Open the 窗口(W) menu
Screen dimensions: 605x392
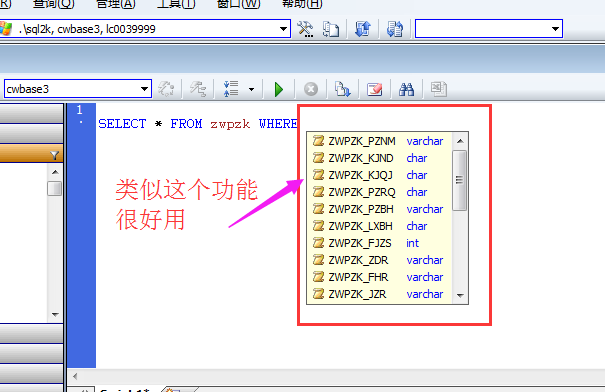(x=238, y=4)
